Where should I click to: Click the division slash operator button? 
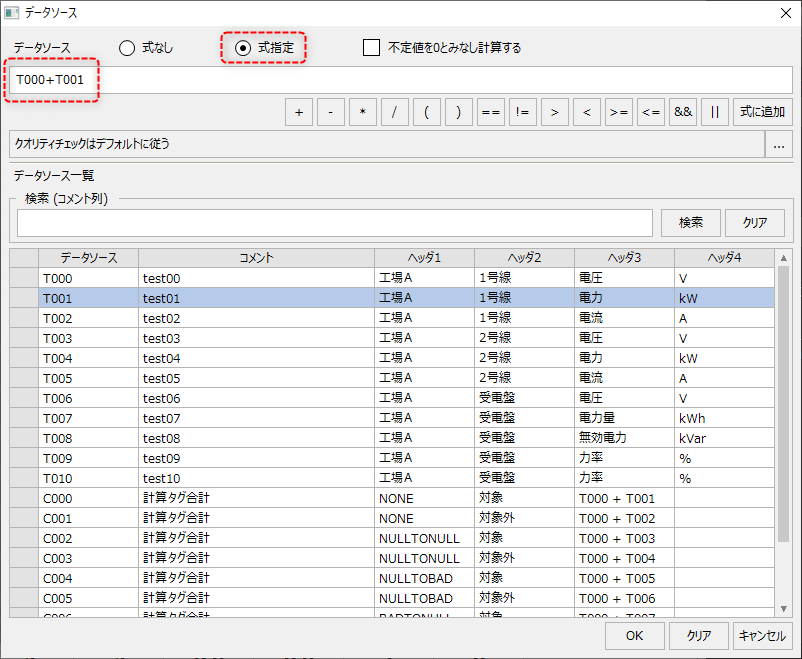coord(394,112)
